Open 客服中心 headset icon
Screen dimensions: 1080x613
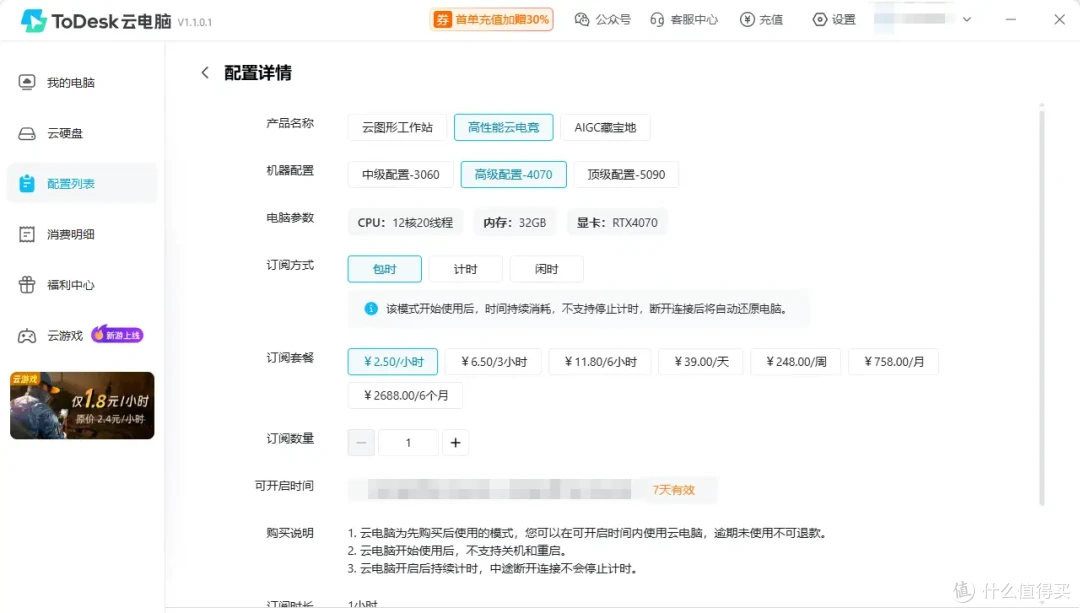[657, 19]
